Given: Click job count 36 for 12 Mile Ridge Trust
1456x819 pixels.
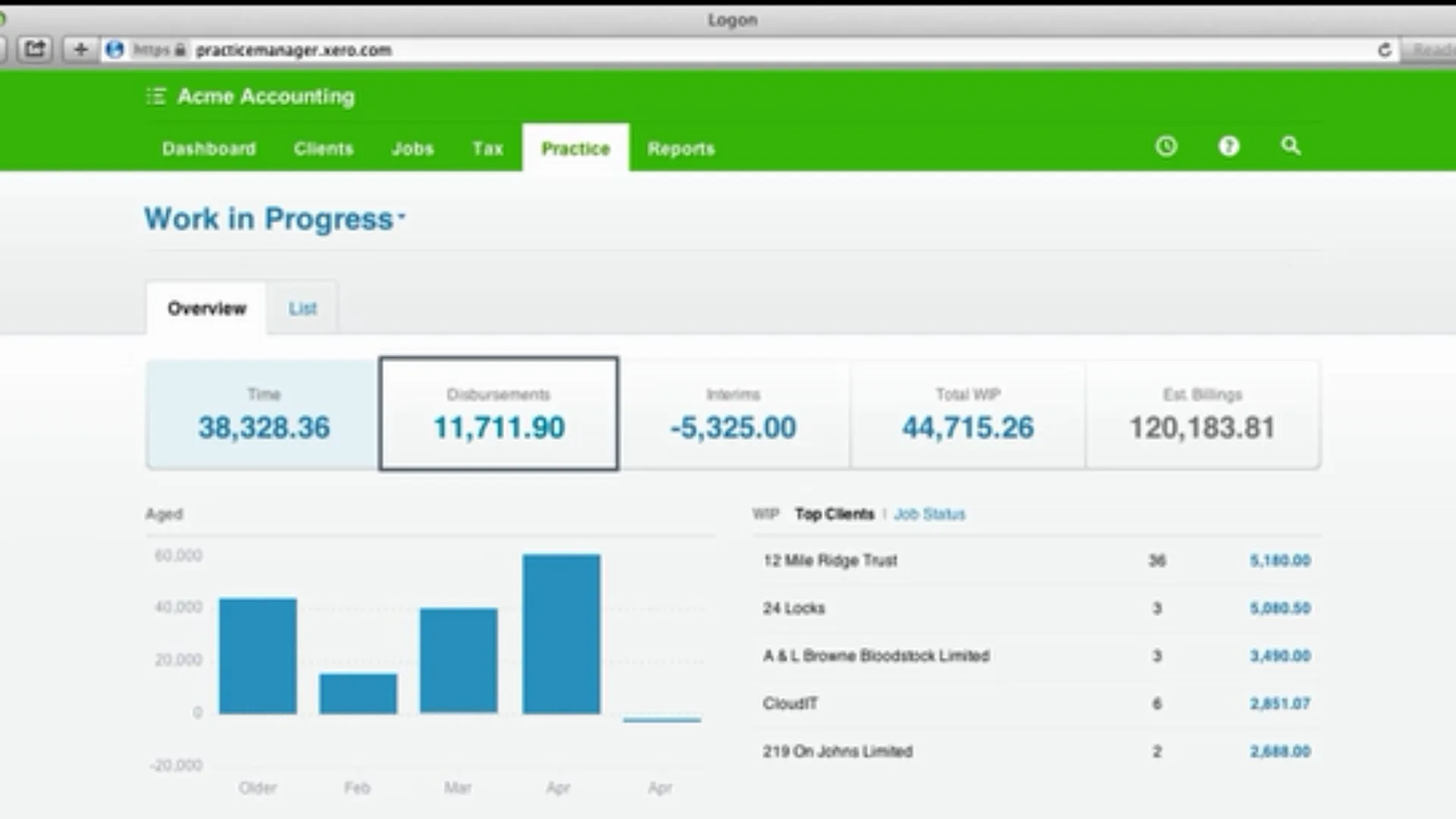Looking at the screenshot, I should pos(1157,560).
